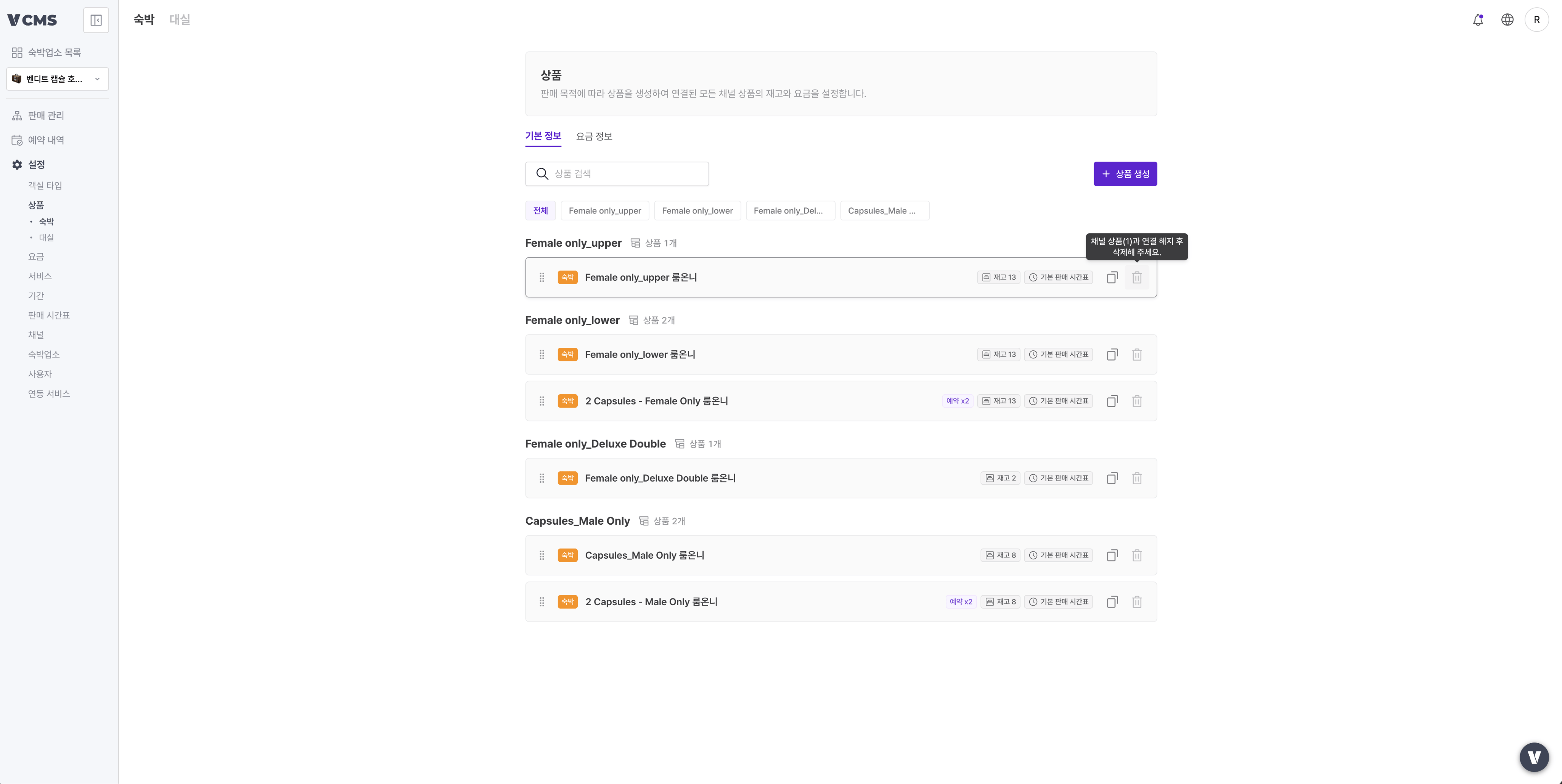This screenshot has height=784, width=1562.
Task: Open the Capsules_Male Only 룸온니 product row
Action: (840, 556)
